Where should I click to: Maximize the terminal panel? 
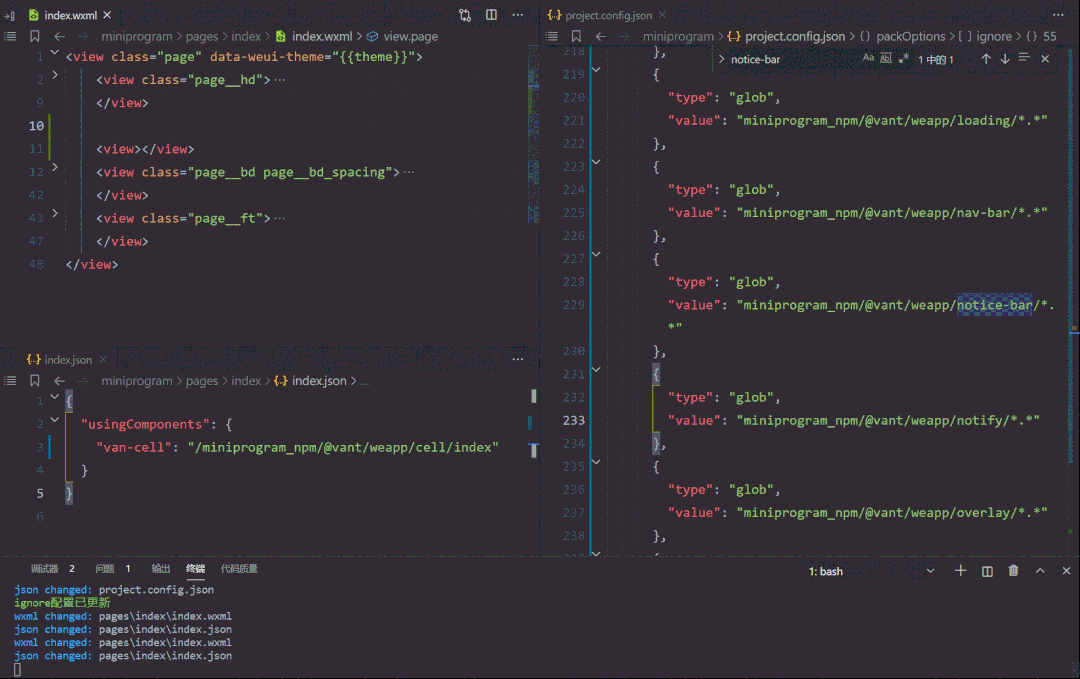click(x=1040, y=570)
